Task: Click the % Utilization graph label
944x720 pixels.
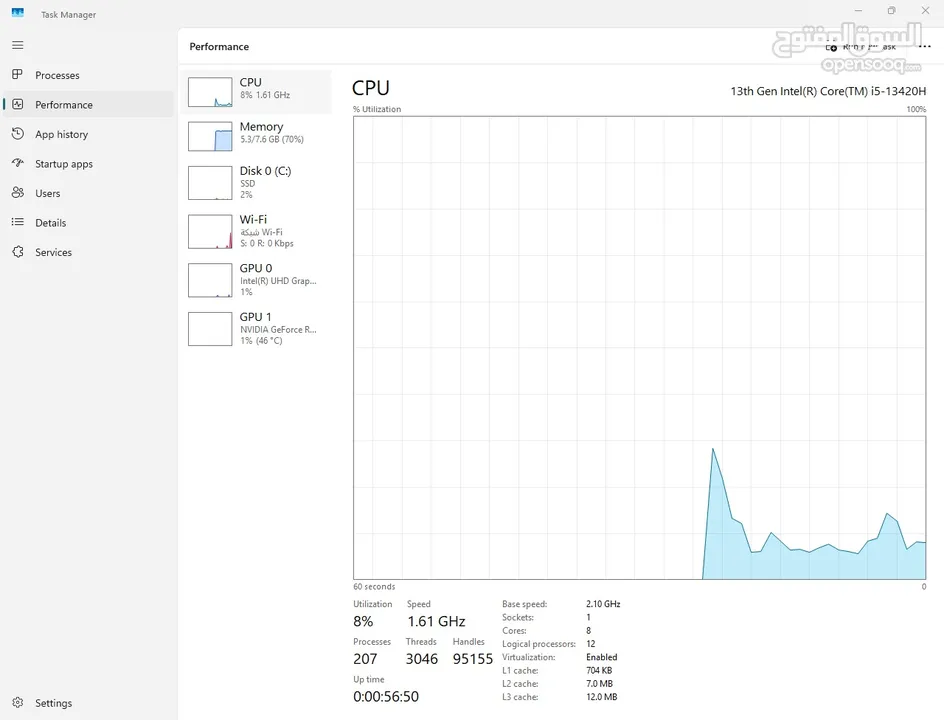Action: click(377, 110)
